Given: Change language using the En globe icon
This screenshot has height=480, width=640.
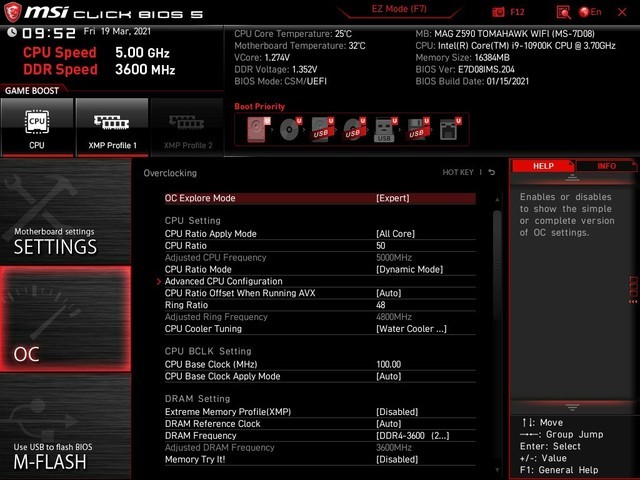Looking at the screenshot, I should click(590, 12).
